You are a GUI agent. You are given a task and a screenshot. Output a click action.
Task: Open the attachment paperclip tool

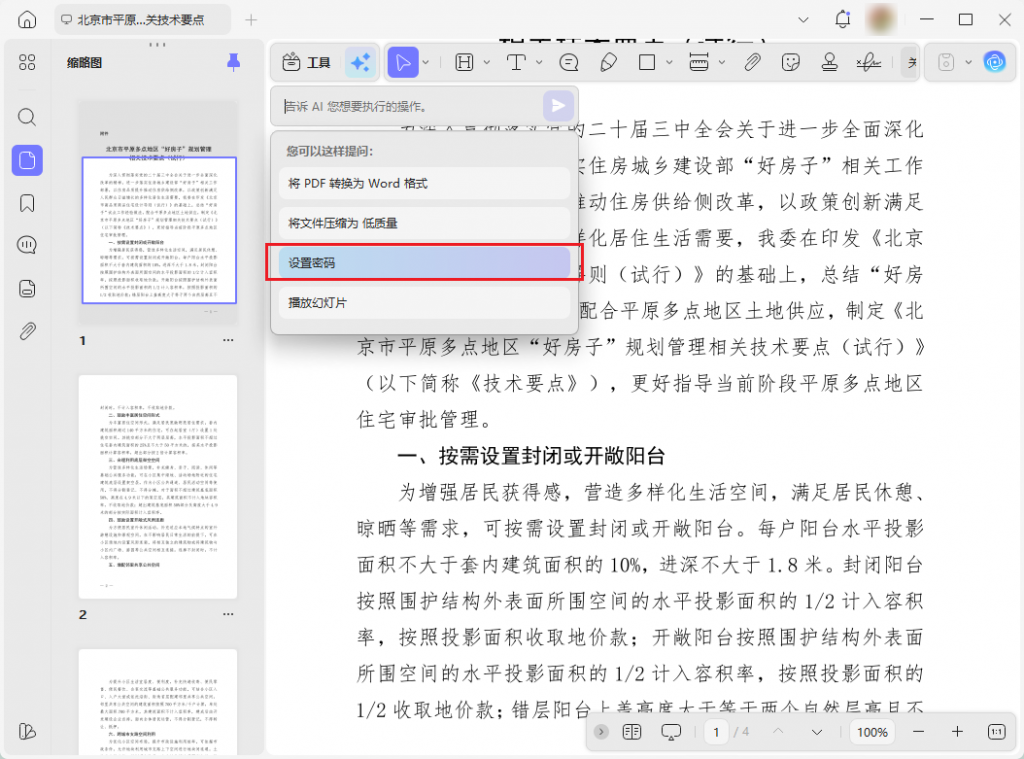pyautogui.click(x=751, y=62)
